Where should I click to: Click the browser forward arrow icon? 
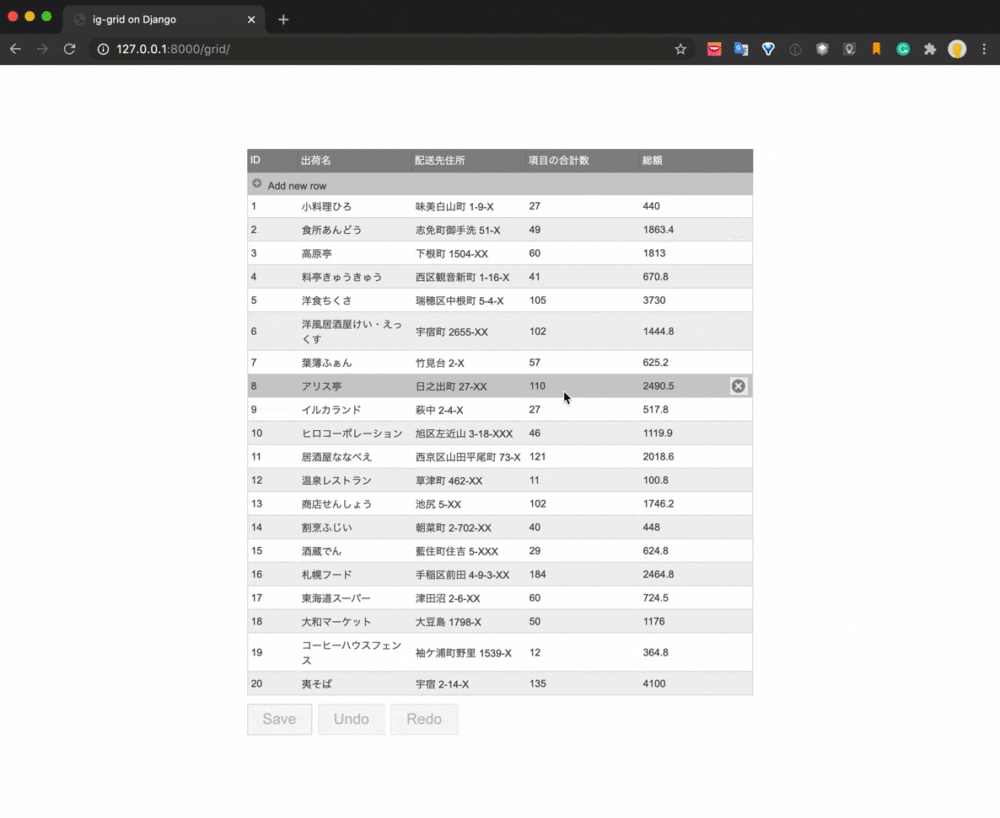42,48
